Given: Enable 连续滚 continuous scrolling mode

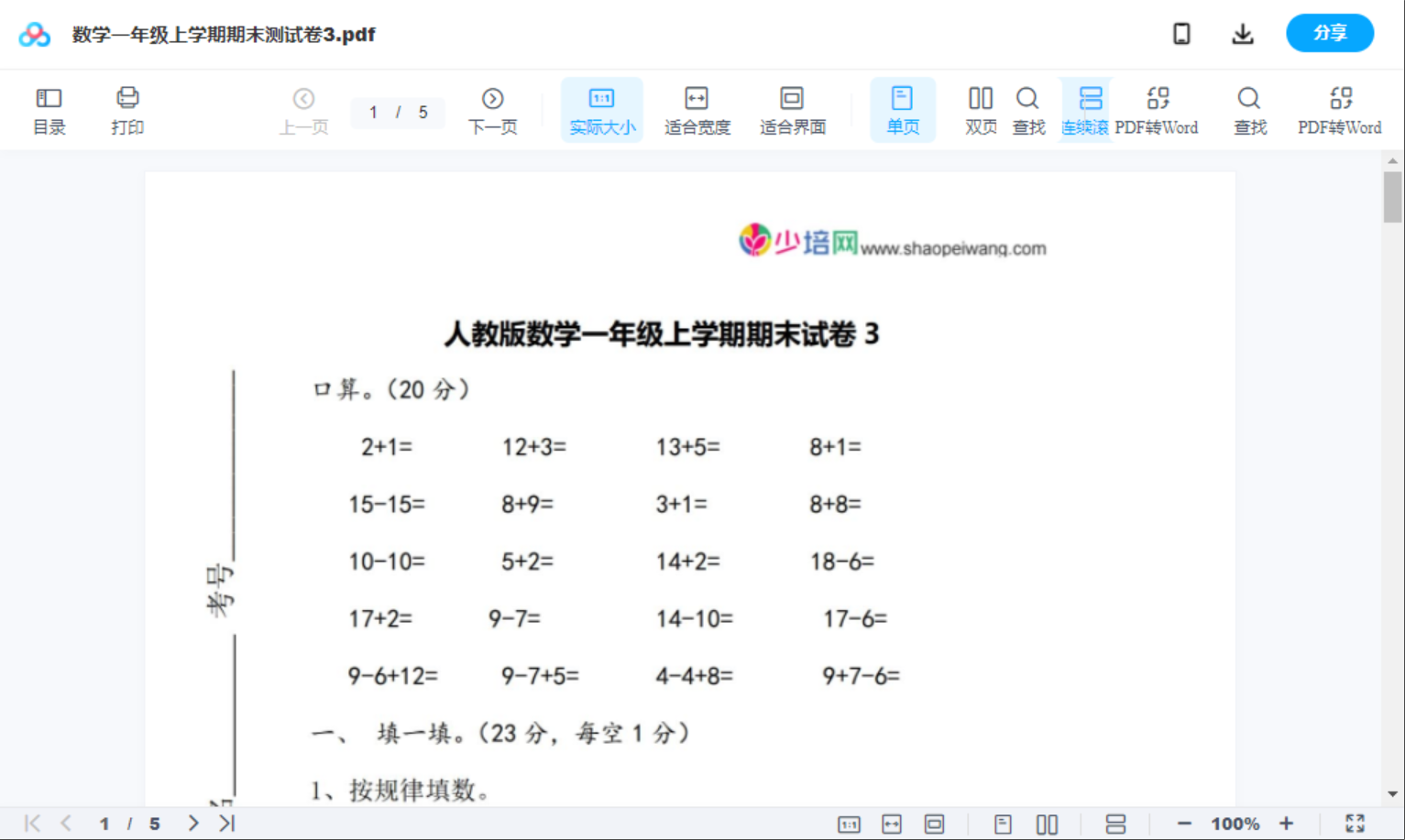Looking at the screenshot, I should pyautogui.click(x=1087, y=108).
